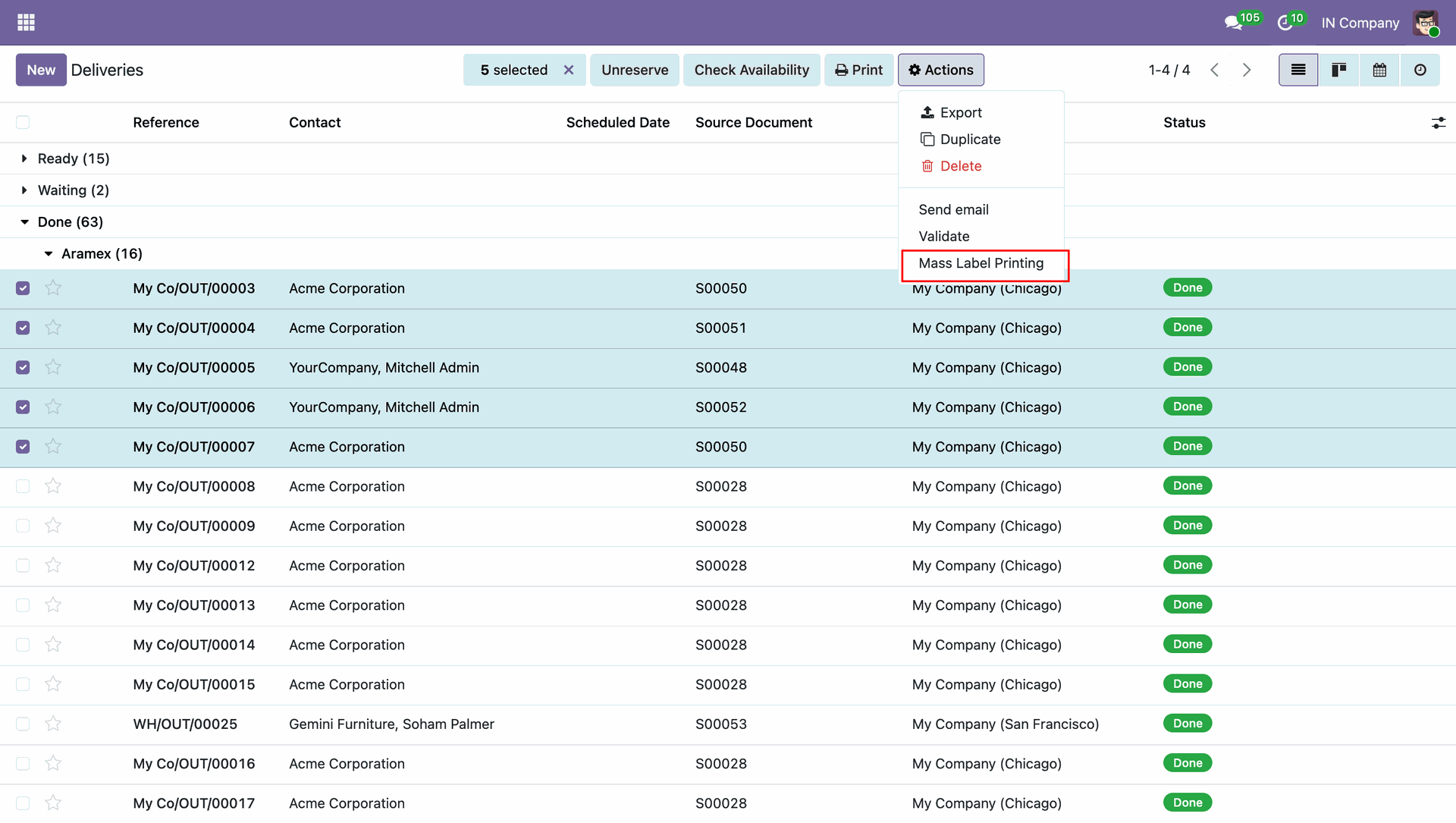This screenshot has height=823, width=1456.
Task: Switch to activity view clock icon
Action: (x=1420, y=70)
